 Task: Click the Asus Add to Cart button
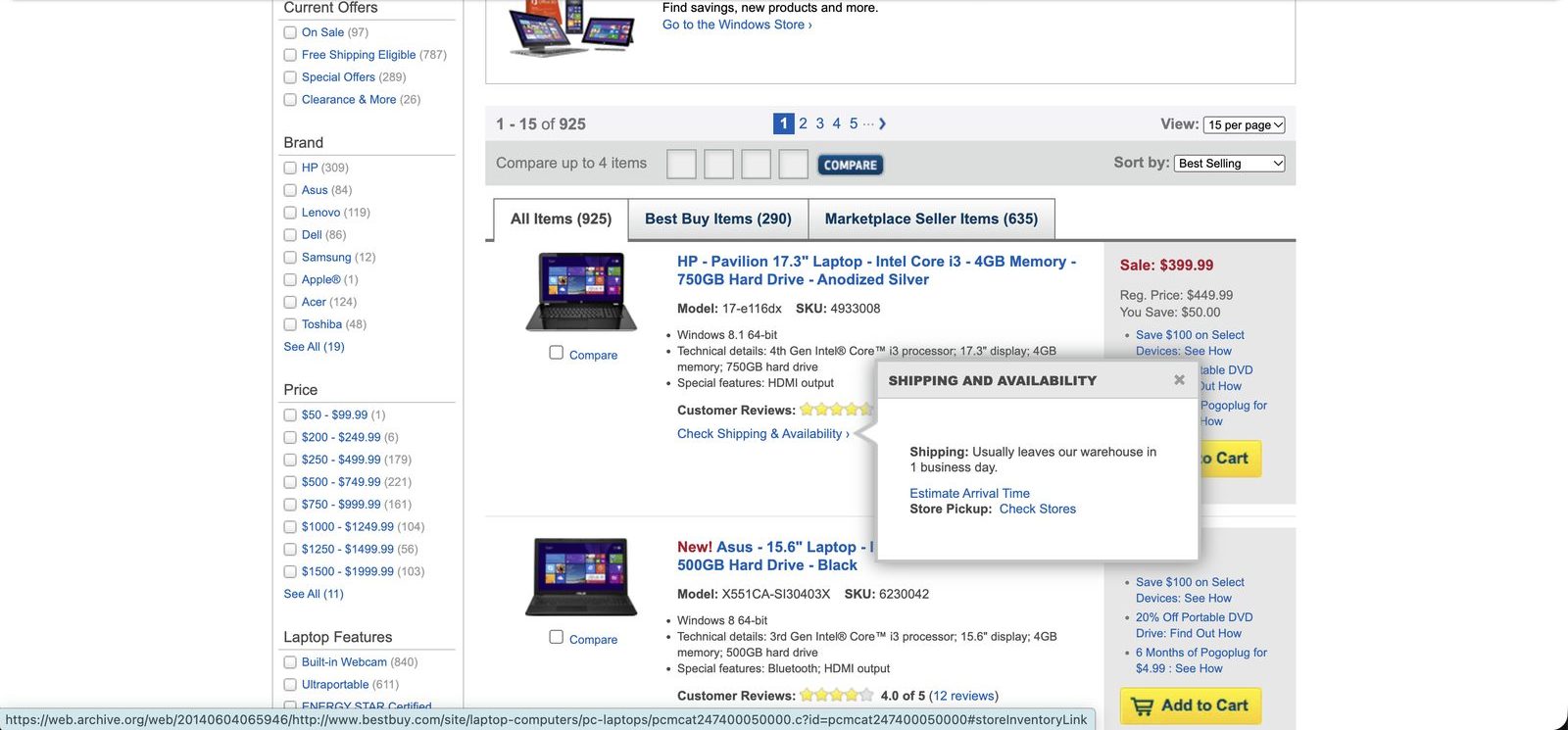1191,706
